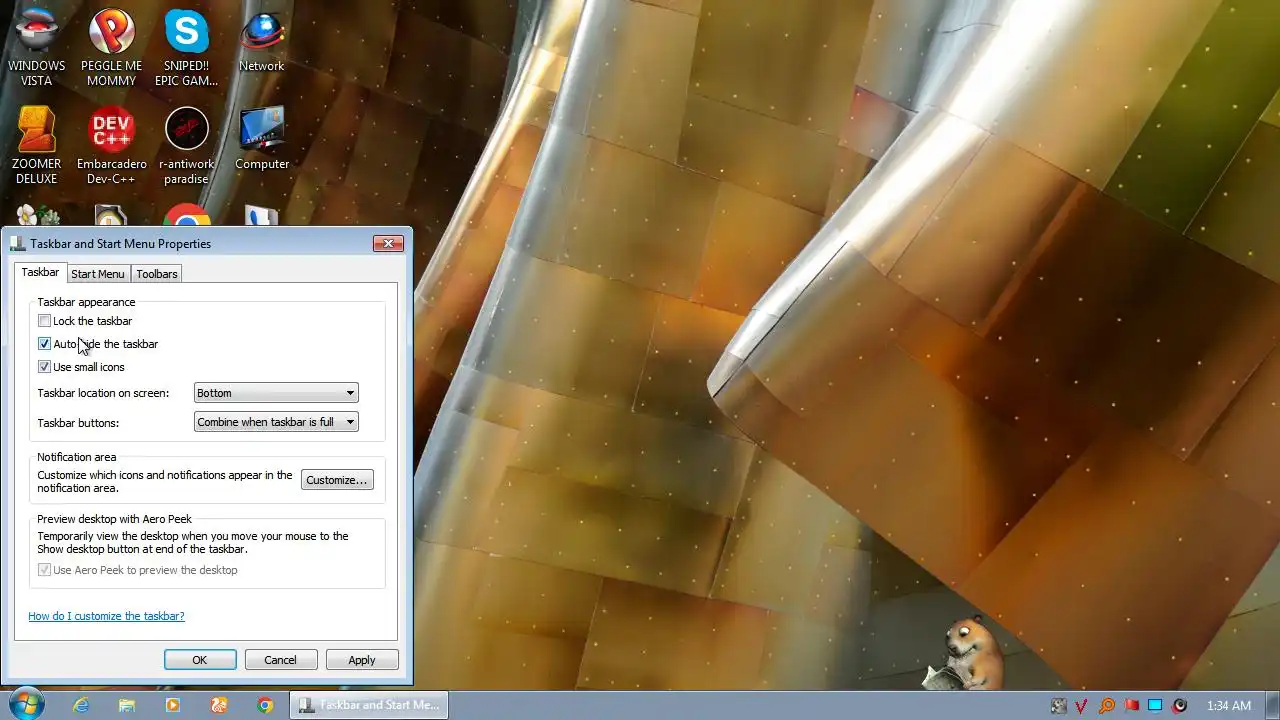This screenshot has width=1280, height=720.
Task: Open the r-antiwork paradise desktop icon
Action: click(187, 146)
